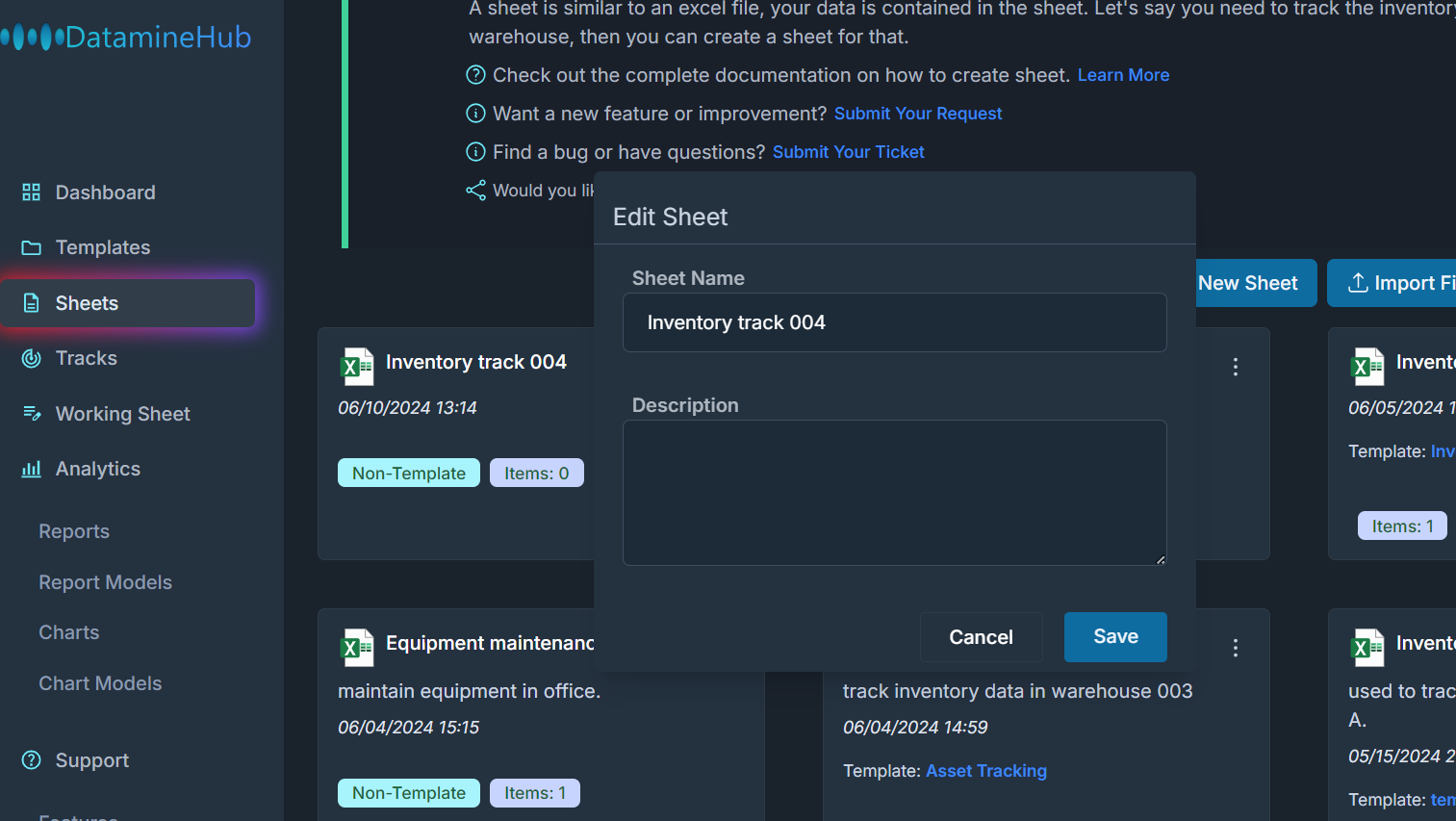Open Dashboard from the sidebar
Image resolution: width=1456 pixels, height=821 pixels.
pyautogui.click(x=105, y=192)
